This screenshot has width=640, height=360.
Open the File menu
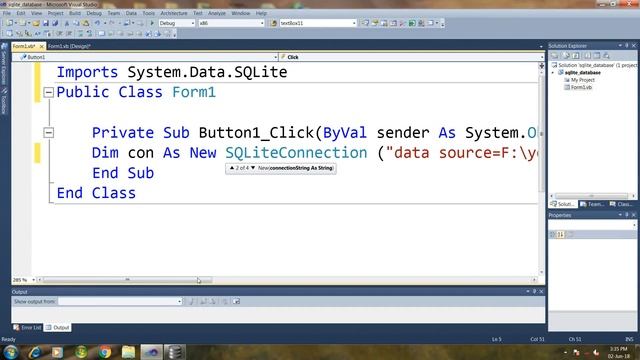coord(7,13)
